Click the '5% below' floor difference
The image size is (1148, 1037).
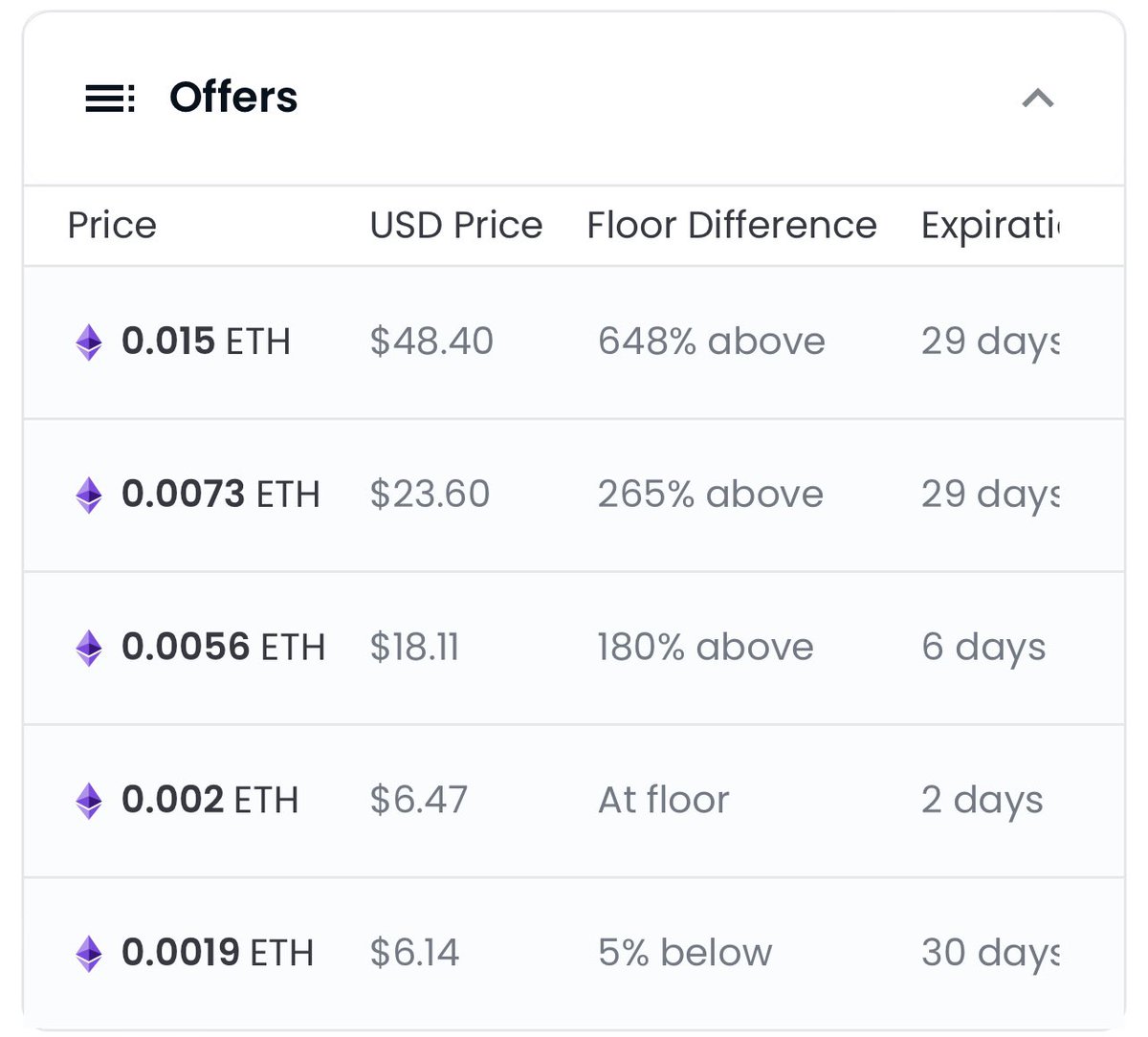point(685,953)
